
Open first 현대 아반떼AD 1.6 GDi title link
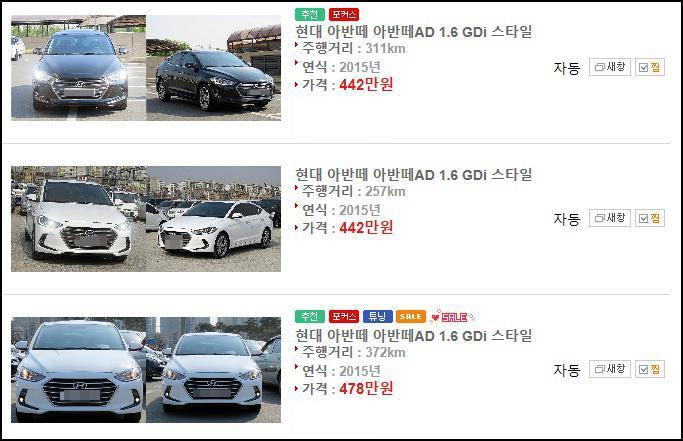(x=413, y=31)
